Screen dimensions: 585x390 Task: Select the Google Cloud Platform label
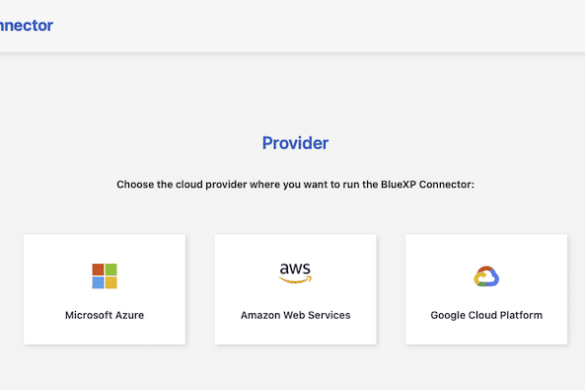[487, 315]
